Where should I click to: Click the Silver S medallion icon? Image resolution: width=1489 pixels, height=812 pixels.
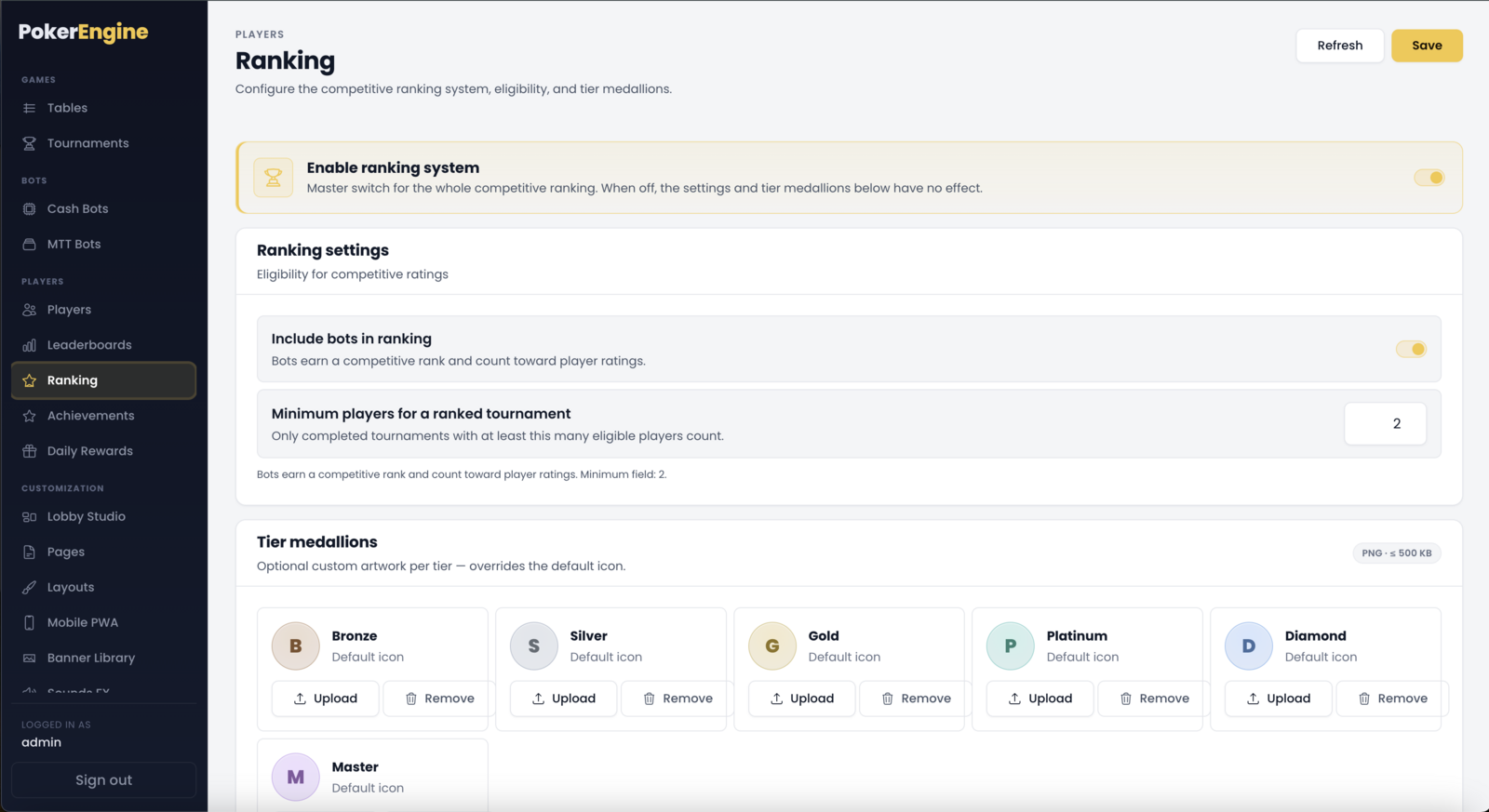tap(534, 646)
